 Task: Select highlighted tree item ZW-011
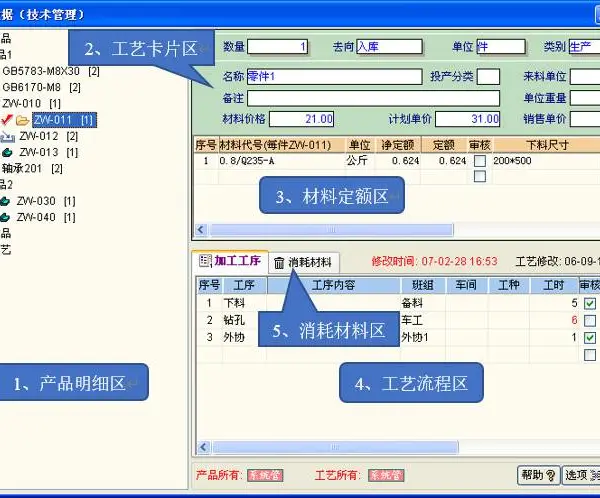[x=64, y=120]
